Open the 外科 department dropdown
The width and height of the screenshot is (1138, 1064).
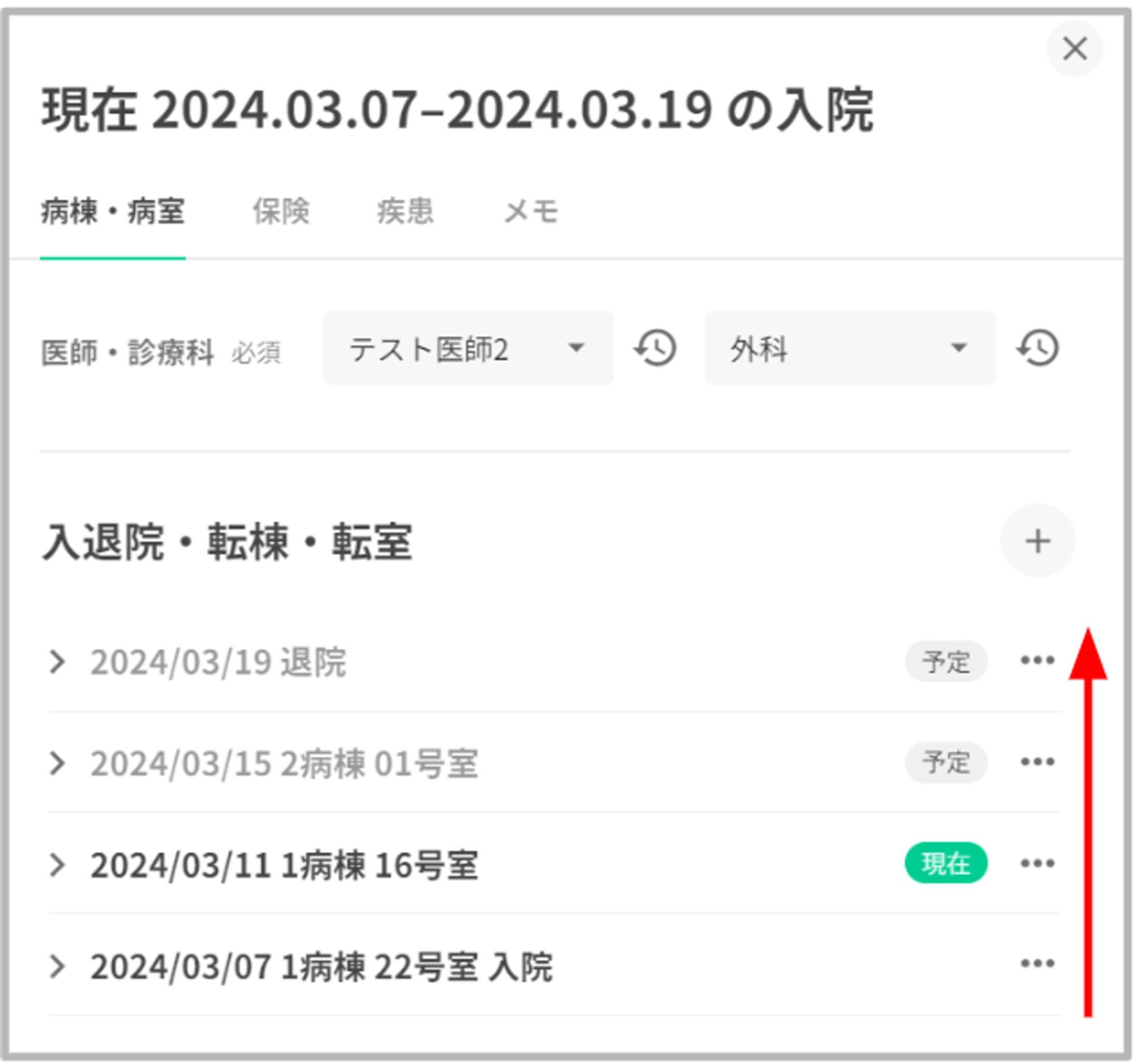pos(850,349)
